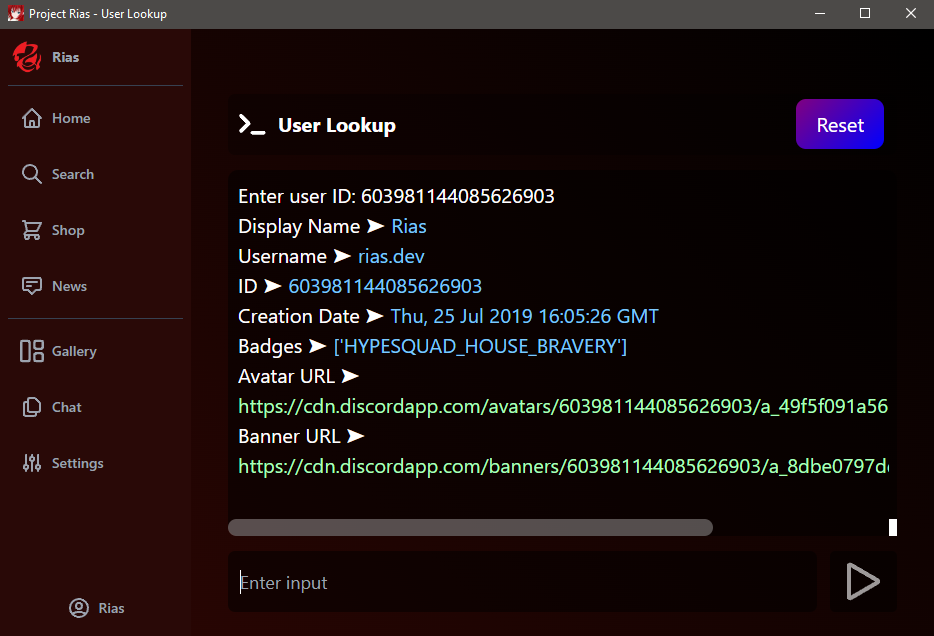Open the Home menu item
Viewport: 934px width, 636px height.
71,118
